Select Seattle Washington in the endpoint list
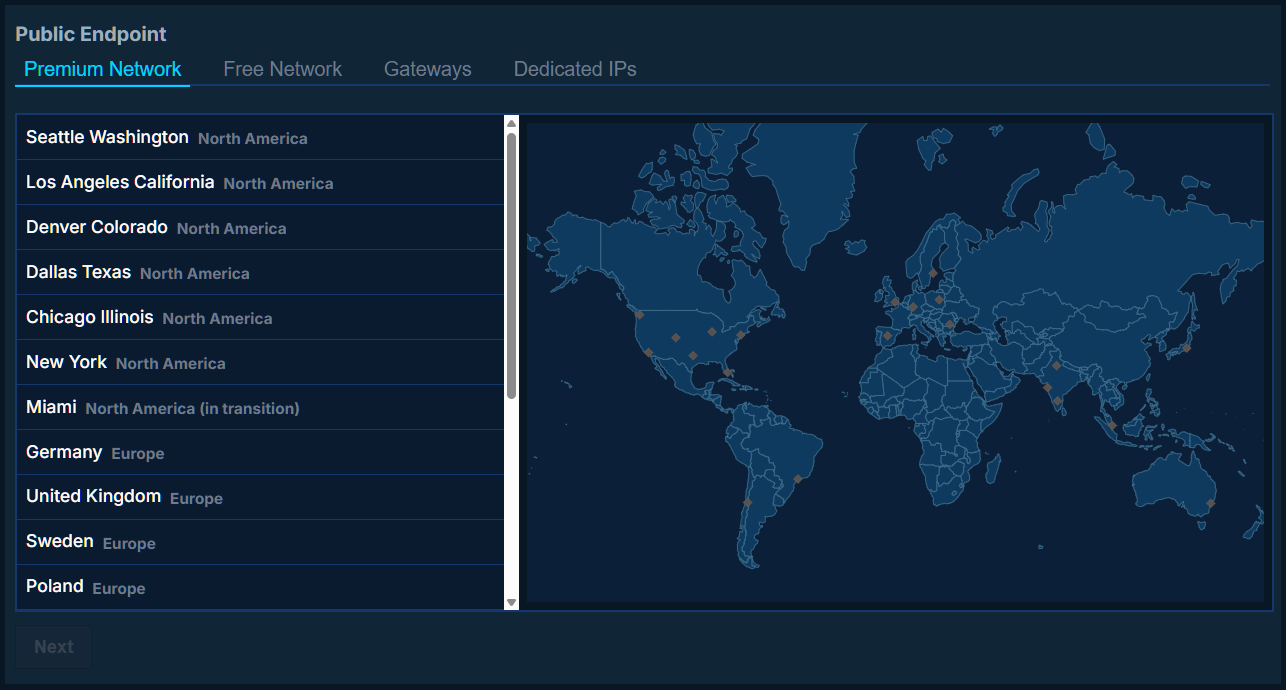 [x=260, y=137]
